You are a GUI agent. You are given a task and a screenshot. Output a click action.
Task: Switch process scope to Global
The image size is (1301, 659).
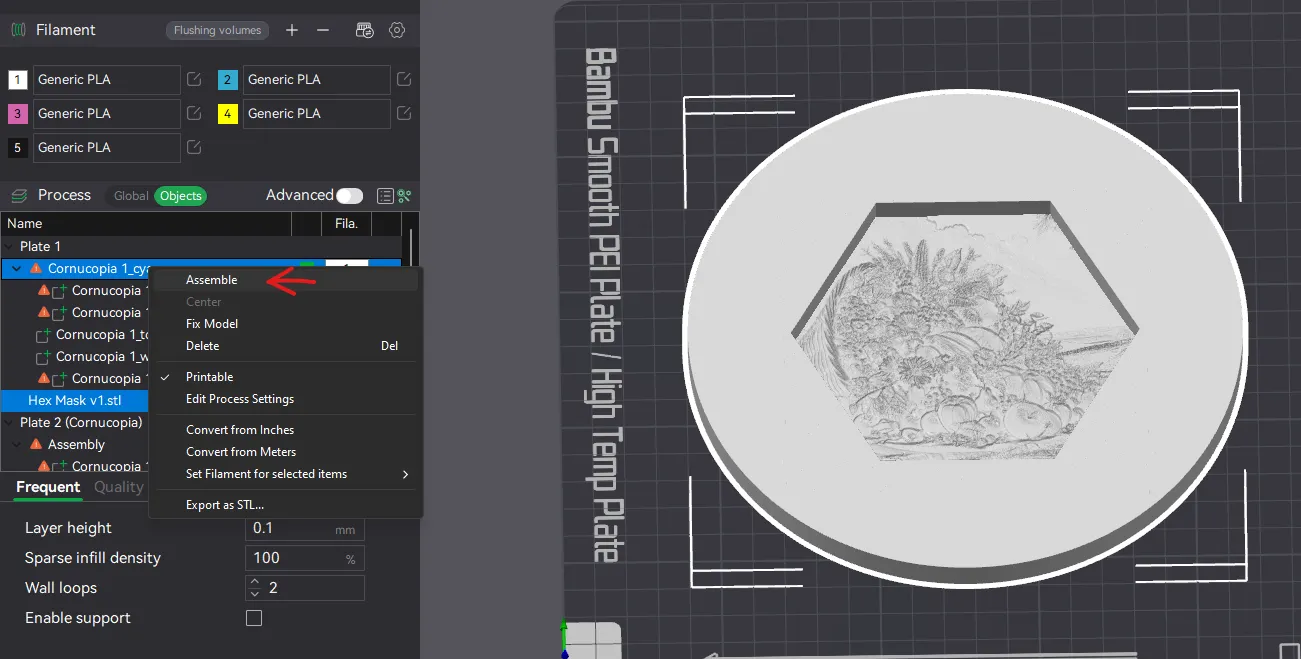coord(131,196)
